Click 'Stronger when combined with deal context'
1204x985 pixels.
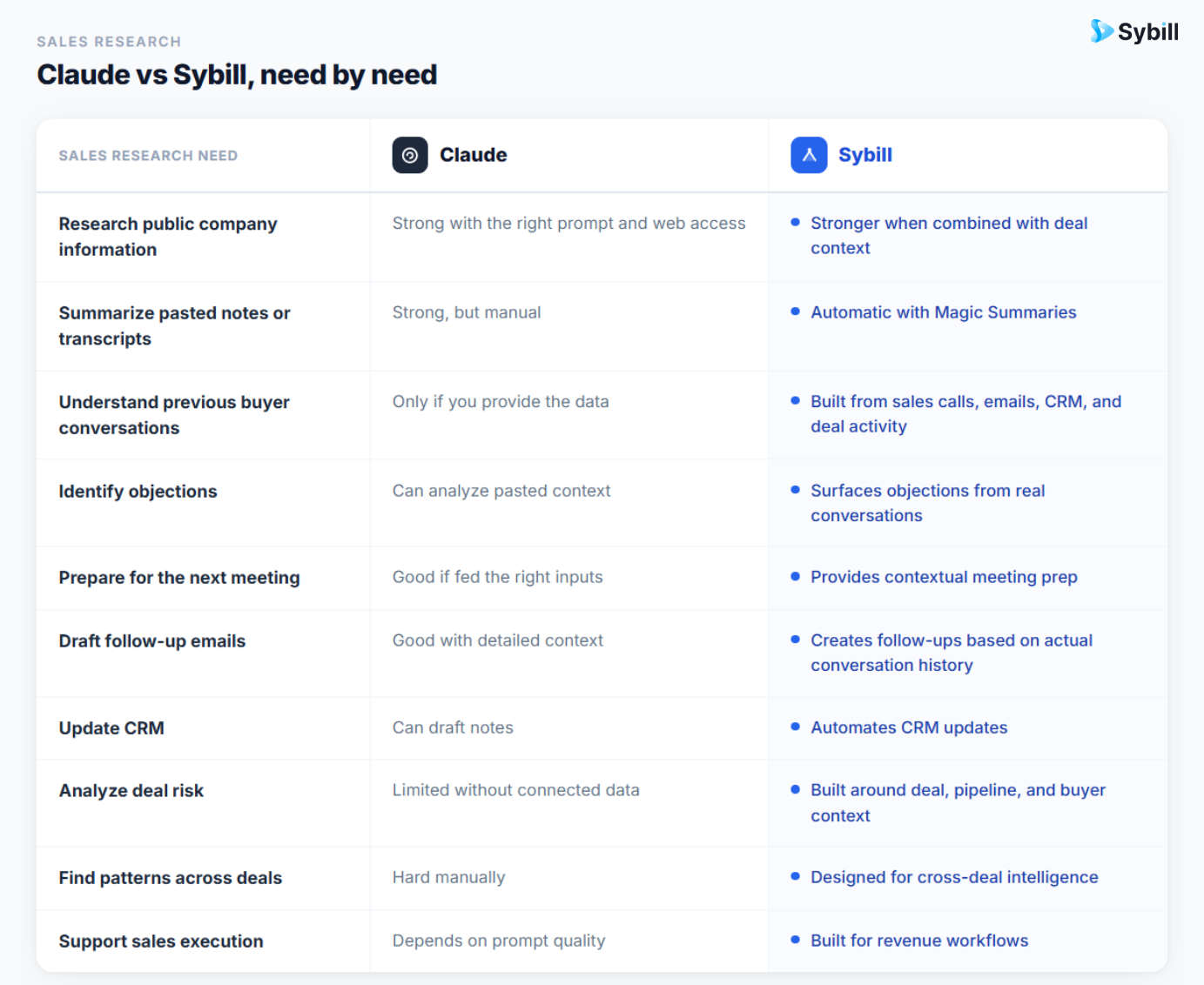[x=949, y=236]
